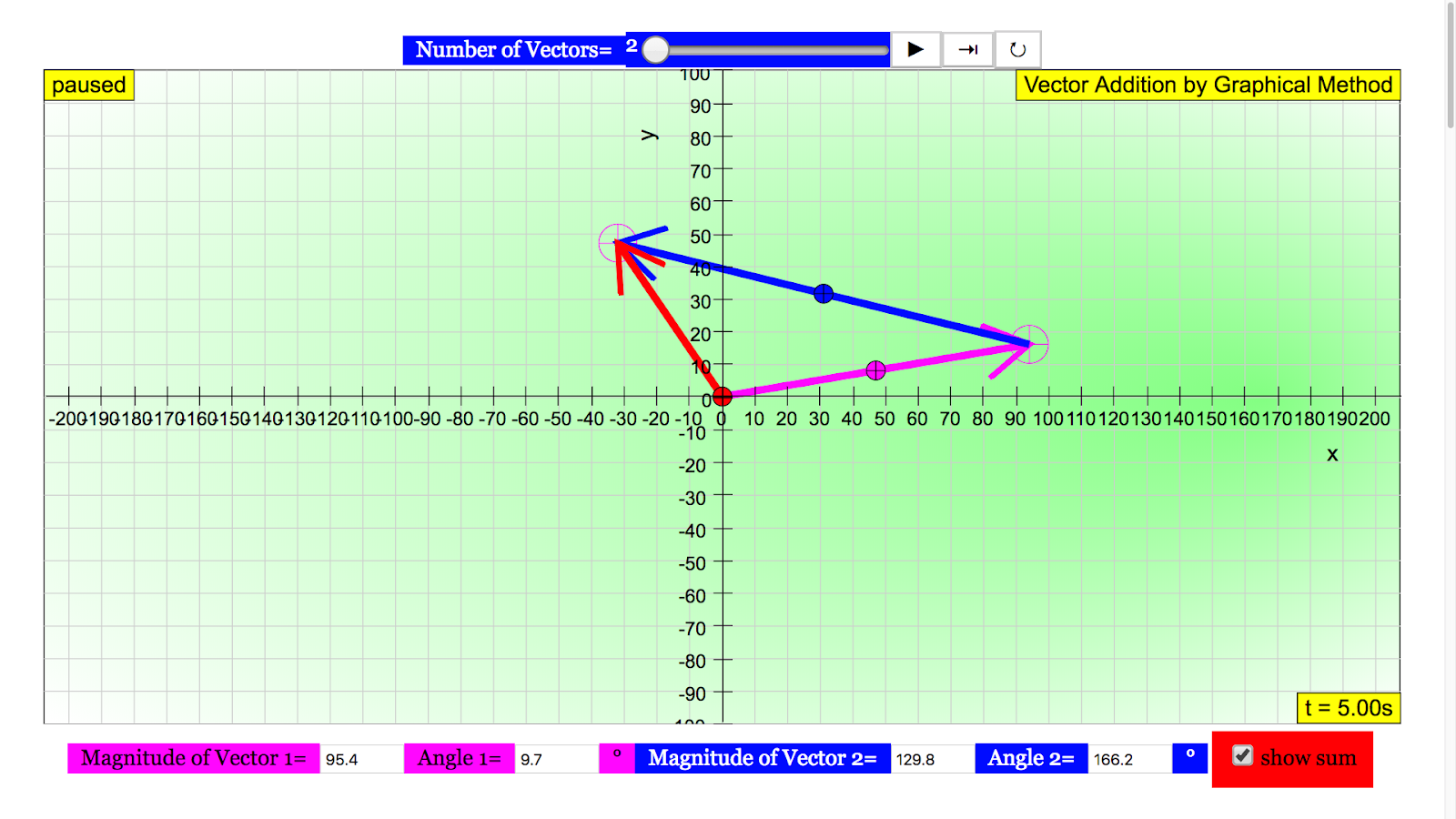Click the Angle 2 label
1456x819 pixels.
coord(1031,759)
